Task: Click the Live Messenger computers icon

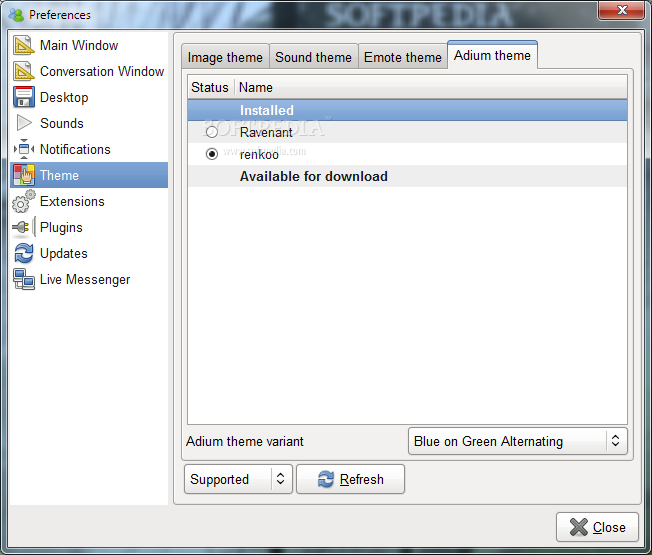Action: [x=24, y=279]
